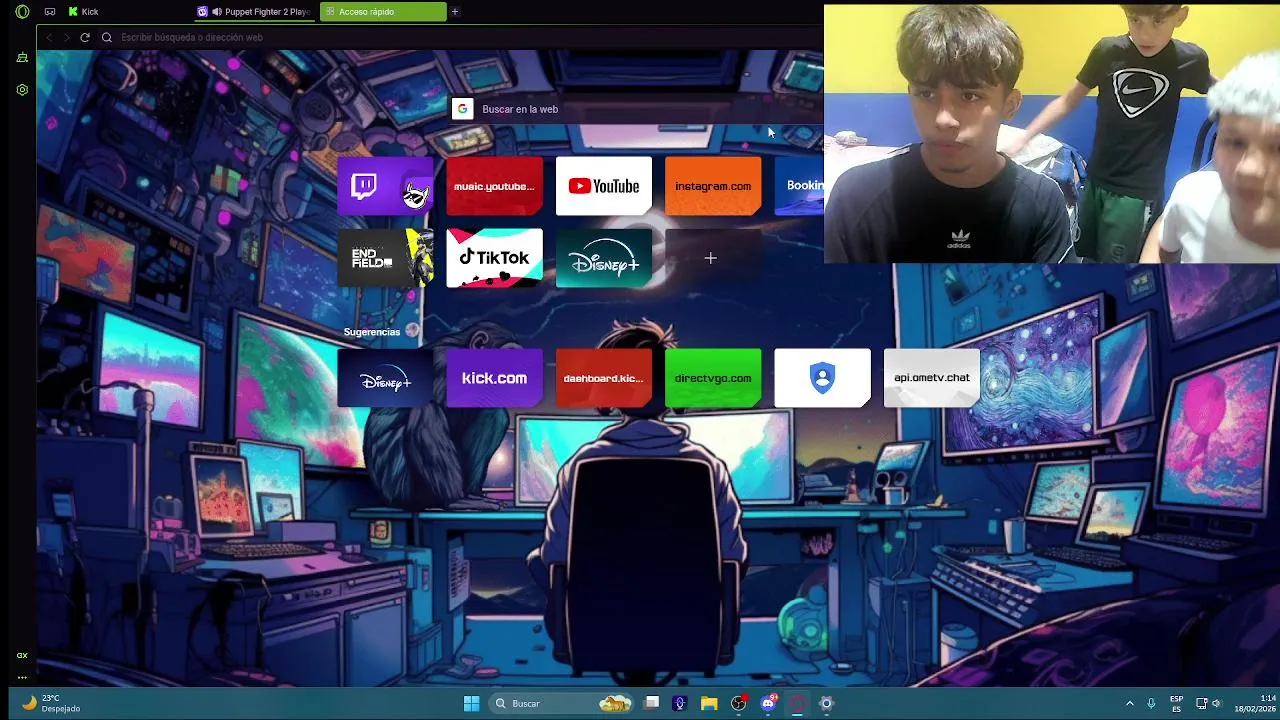Open the directvgo.com suggestion tile
The image size is (1280, 720).
pyautogui.click(x=713, y=378)
